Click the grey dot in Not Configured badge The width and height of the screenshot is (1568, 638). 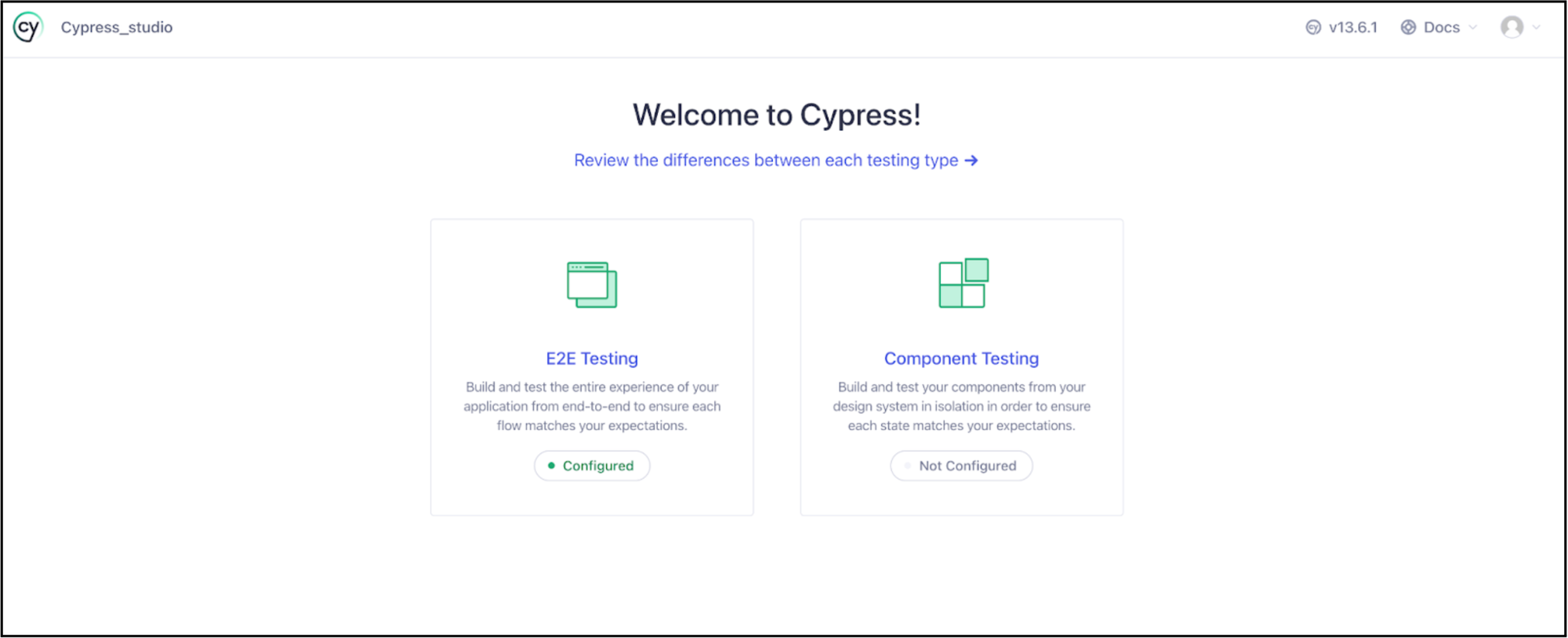[908, 466]
